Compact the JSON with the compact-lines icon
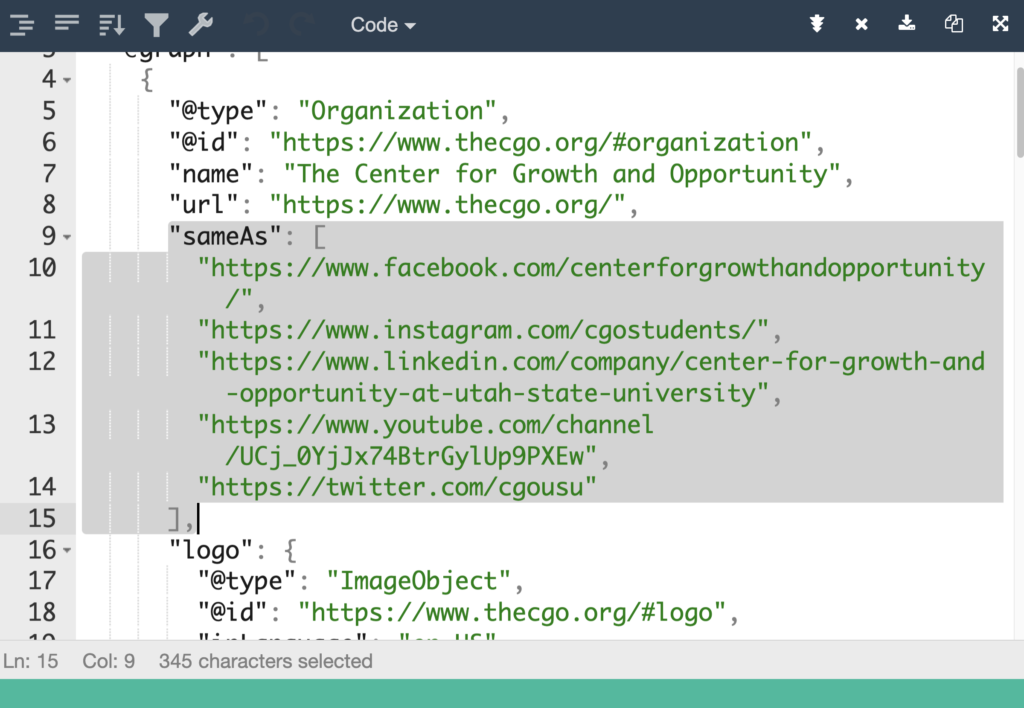 pos(67,25)
